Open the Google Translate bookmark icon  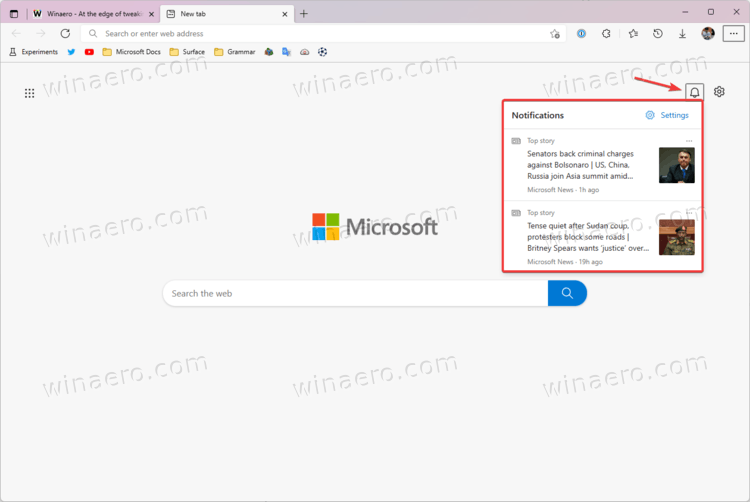click(287, 52)
